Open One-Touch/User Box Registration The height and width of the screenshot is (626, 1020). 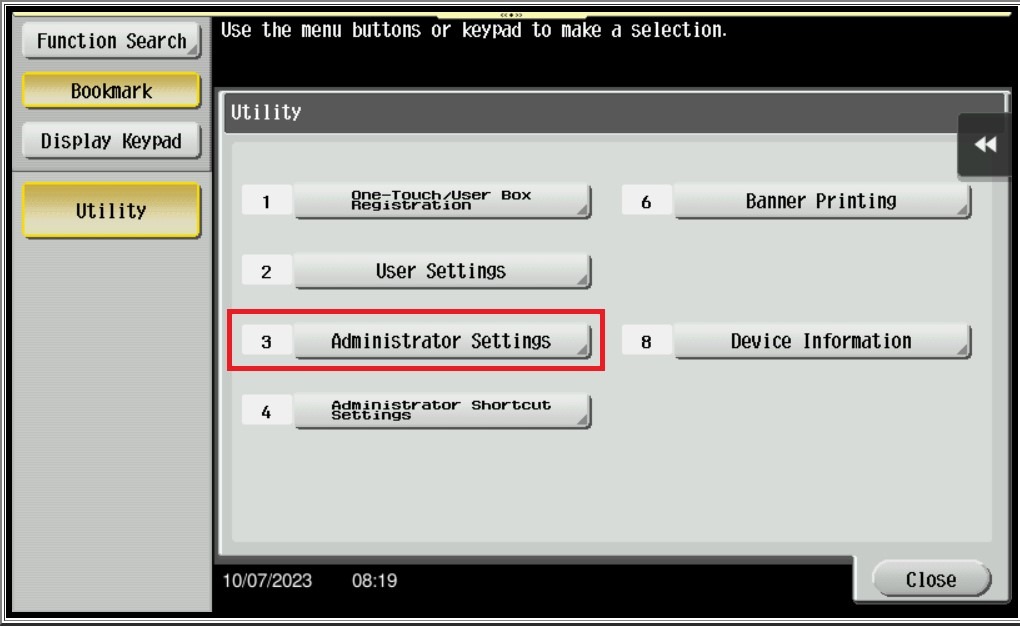pyautogui.click(x=442, y=200)
